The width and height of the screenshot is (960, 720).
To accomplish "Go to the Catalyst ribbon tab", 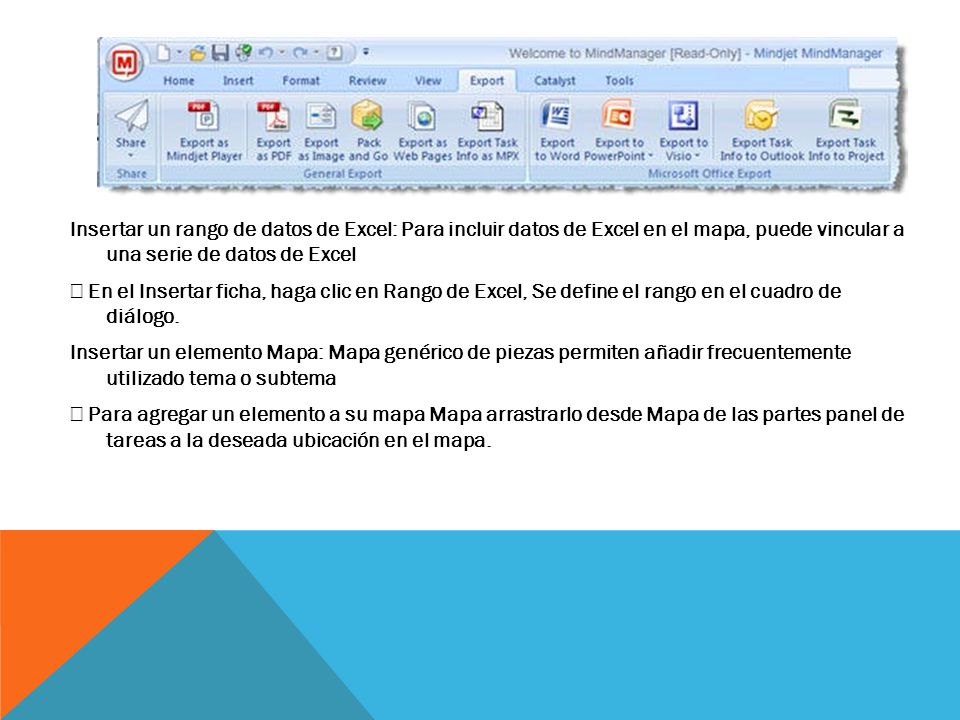I will (x=554, y=81).
